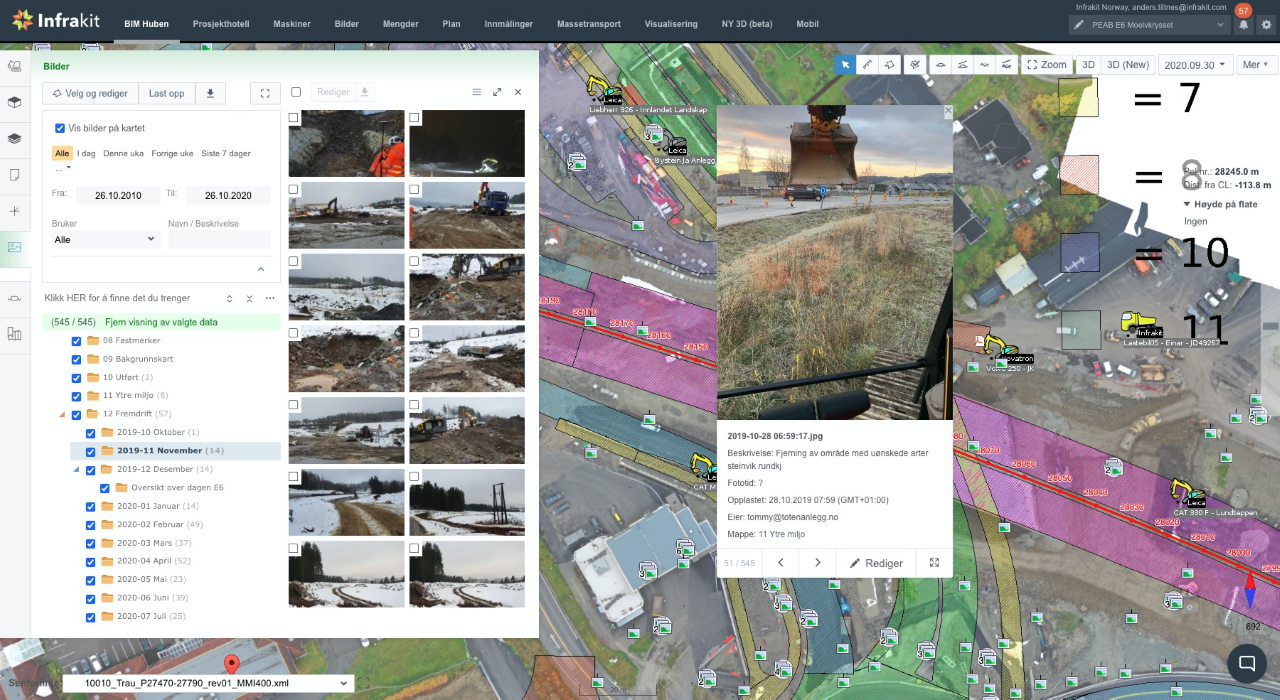Open the layers stack sidebar icon
This screenshot has width=1280, height=700.
(x=15, y=138)
